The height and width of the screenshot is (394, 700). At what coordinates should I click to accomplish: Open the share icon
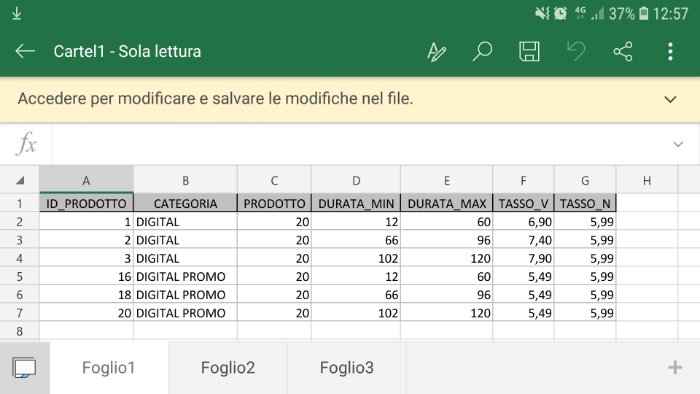pyautogui.click(x=623, y=51)
